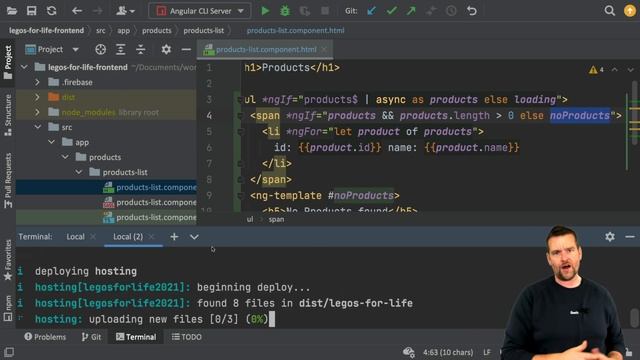Click the src breadcrumb
Image resolution: width=640 pixels, height=360 pixels.
(100, 30)
